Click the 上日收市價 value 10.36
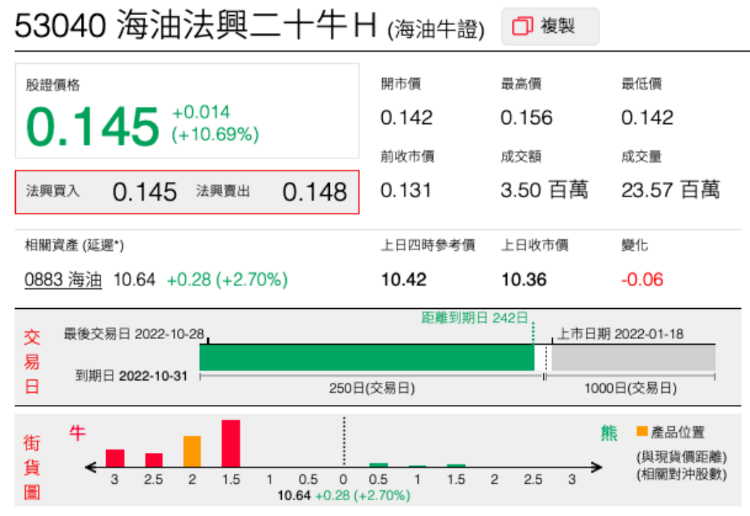Viewport: 750px width, 516px height. click(x=524, y=280)
